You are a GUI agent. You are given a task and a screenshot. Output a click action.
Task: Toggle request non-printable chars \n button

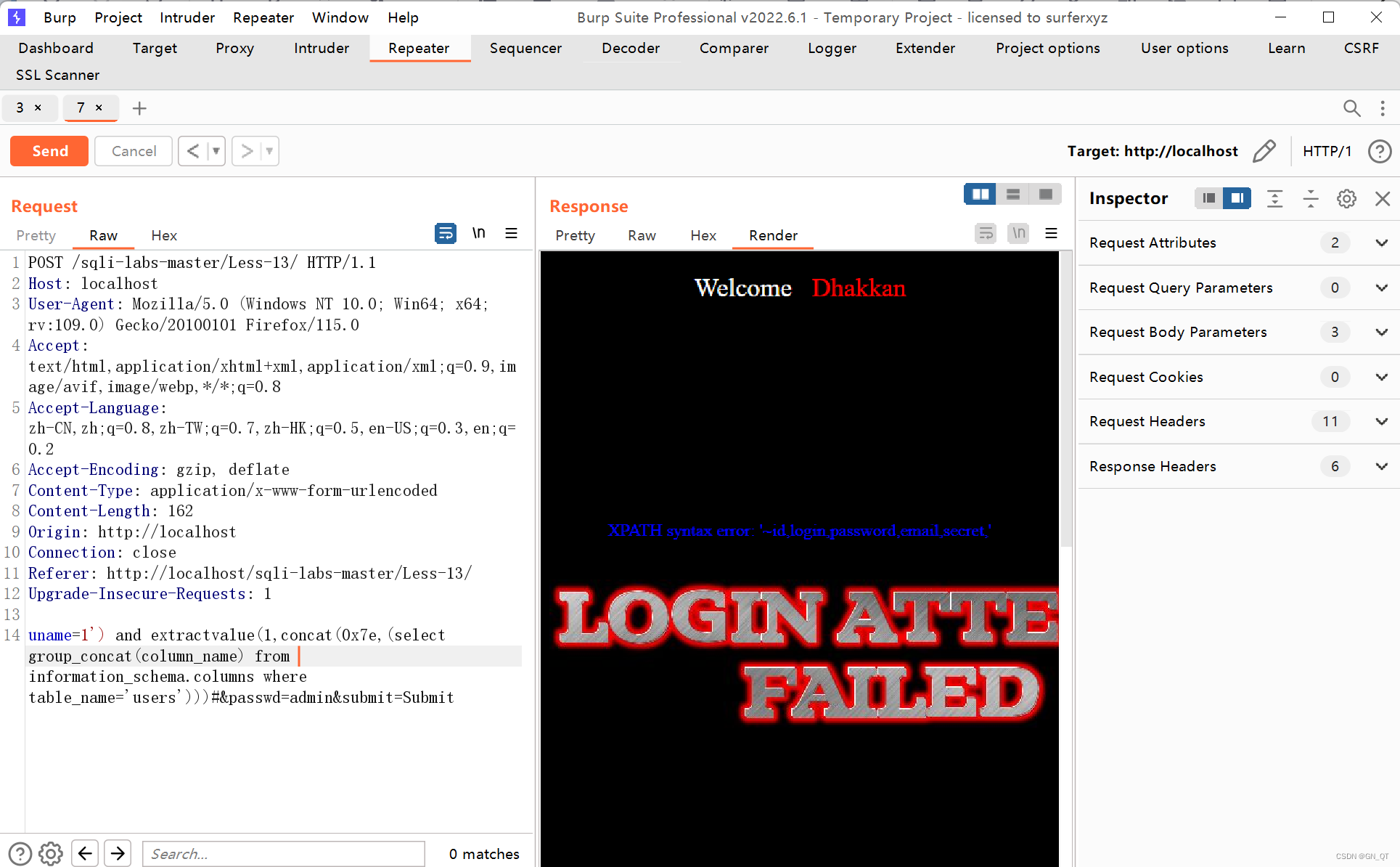click(479, 233)
